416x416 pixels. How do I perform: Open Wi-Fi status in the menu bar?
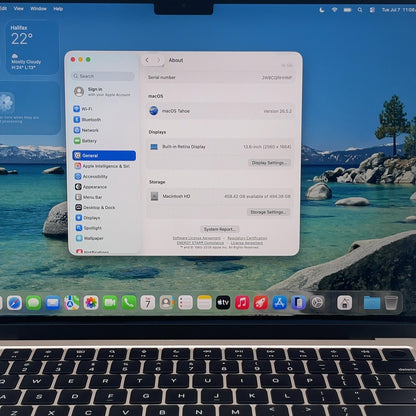click(334, 10)
